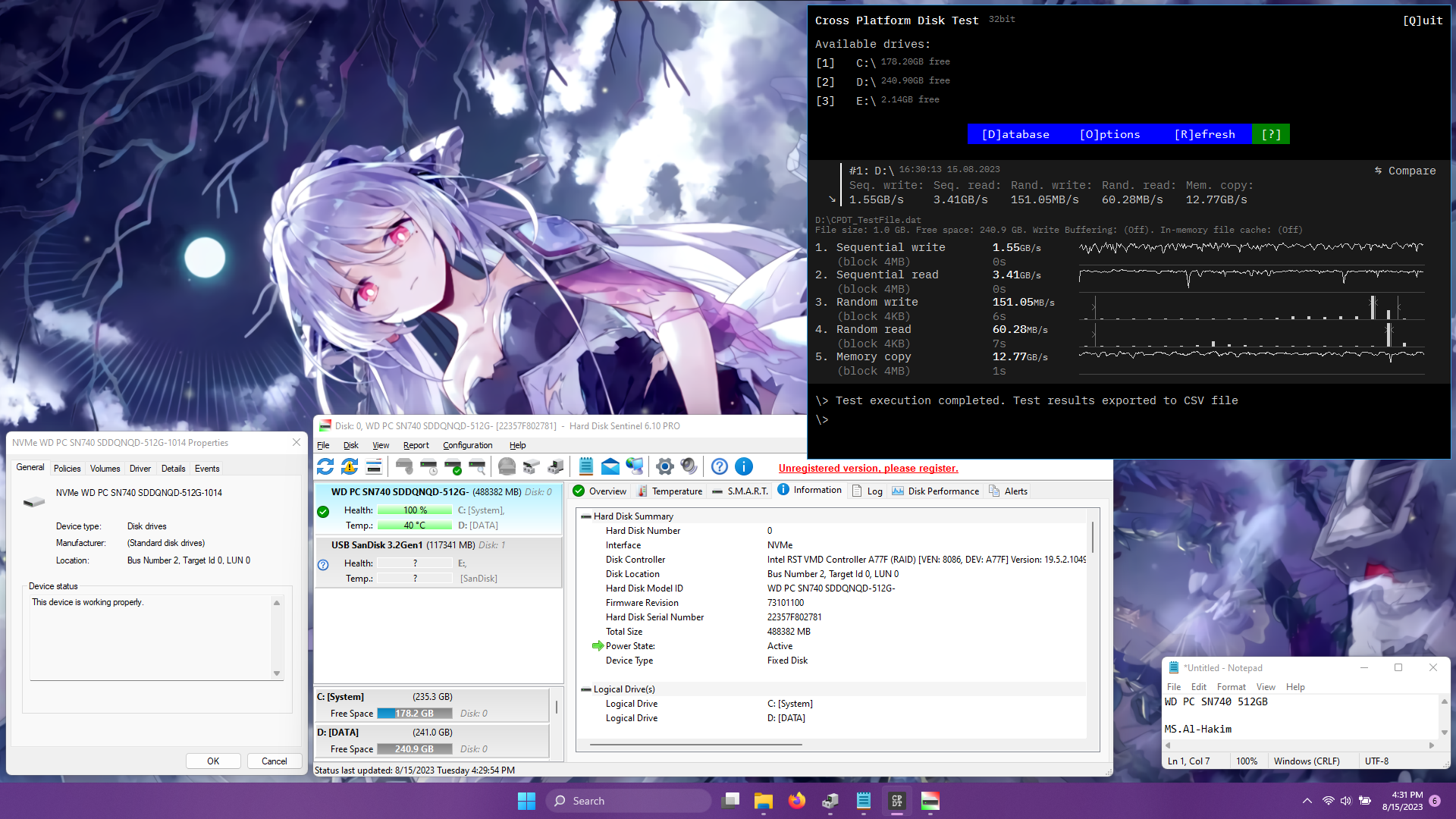Click Device status box scroll-down arrow
1456x819 pixels.
pos(277,673)
